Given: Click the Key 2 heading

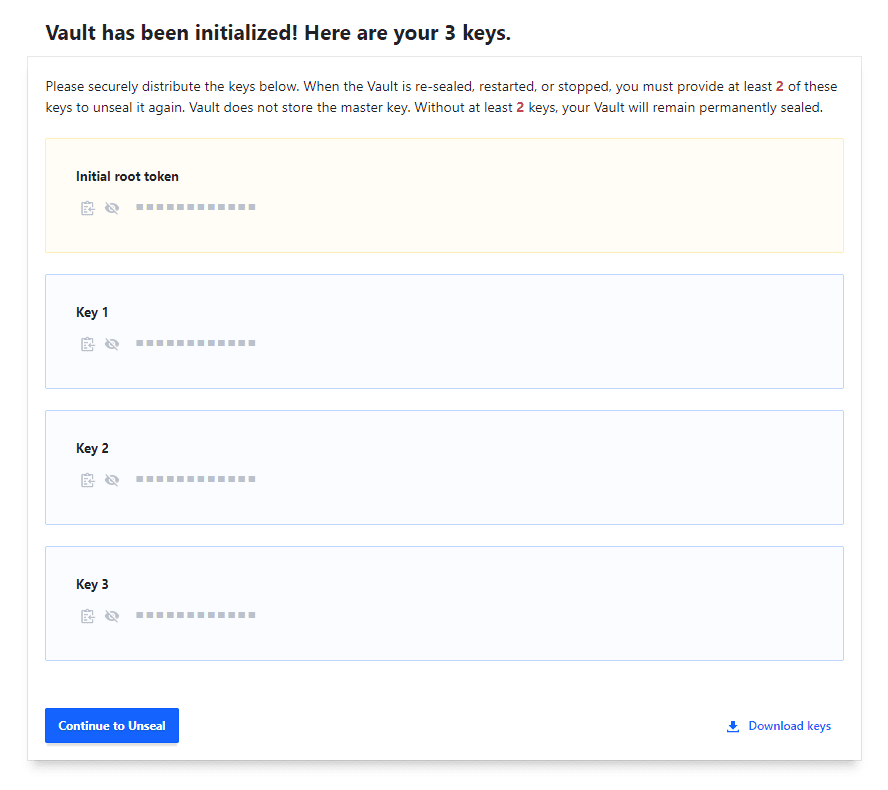Looking at the screenshot, I should (92, 449).
